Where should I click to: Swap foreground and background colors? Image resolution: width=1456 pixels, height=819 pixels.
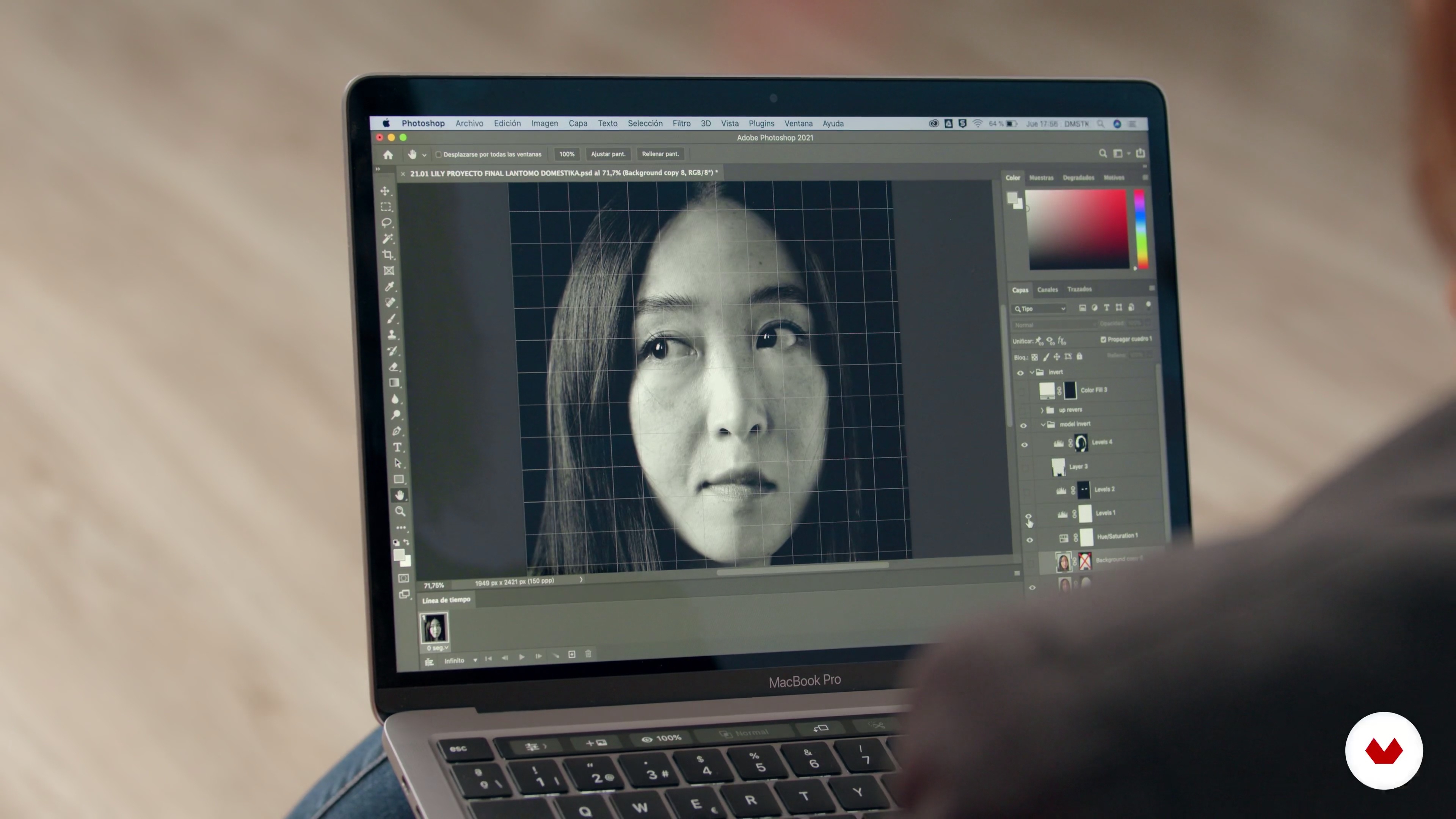coord(406,542)
